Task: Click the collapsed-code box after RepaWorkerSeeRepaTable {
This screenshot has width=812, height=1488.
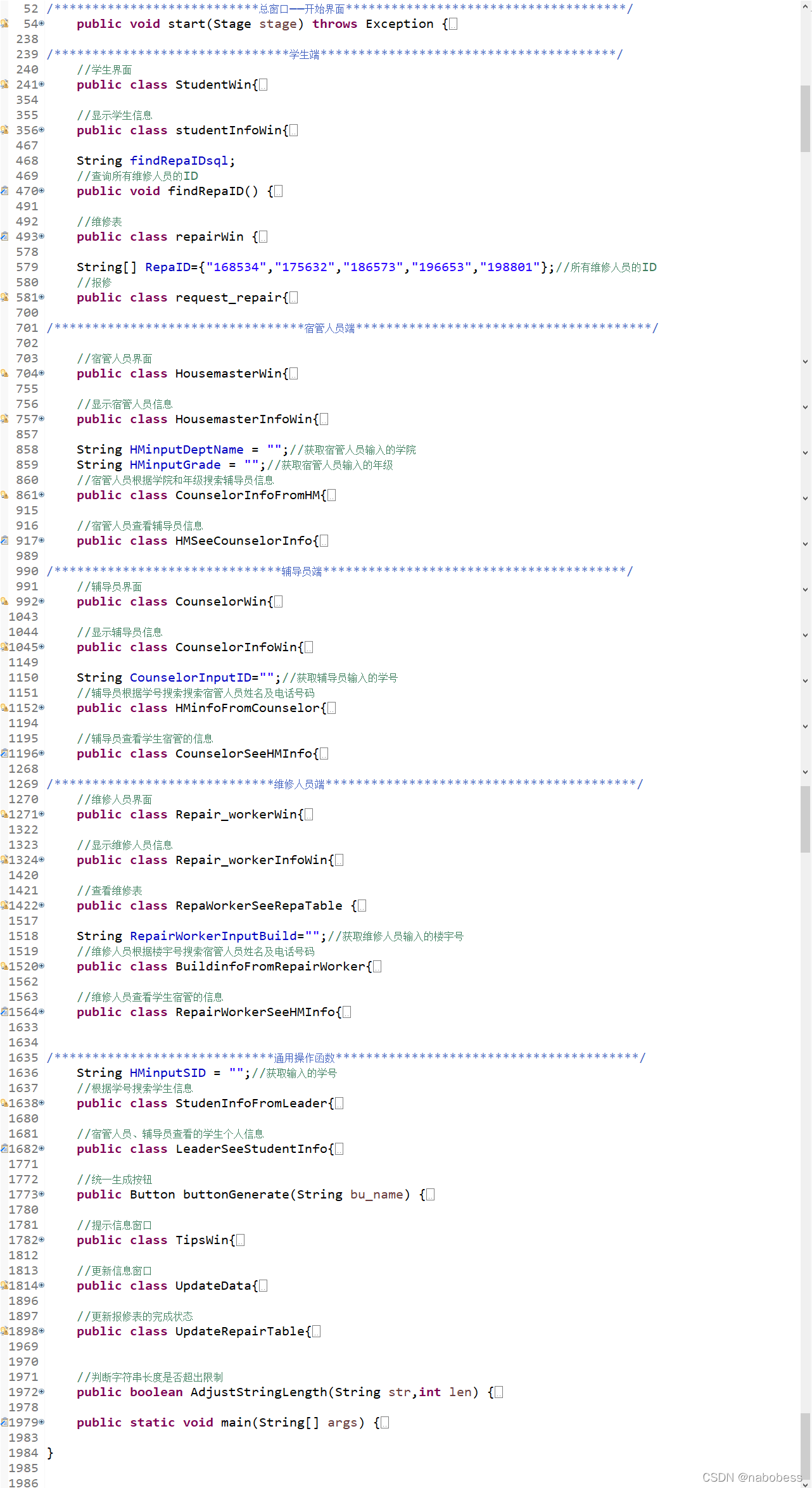Action: click(x=362, y=906)
